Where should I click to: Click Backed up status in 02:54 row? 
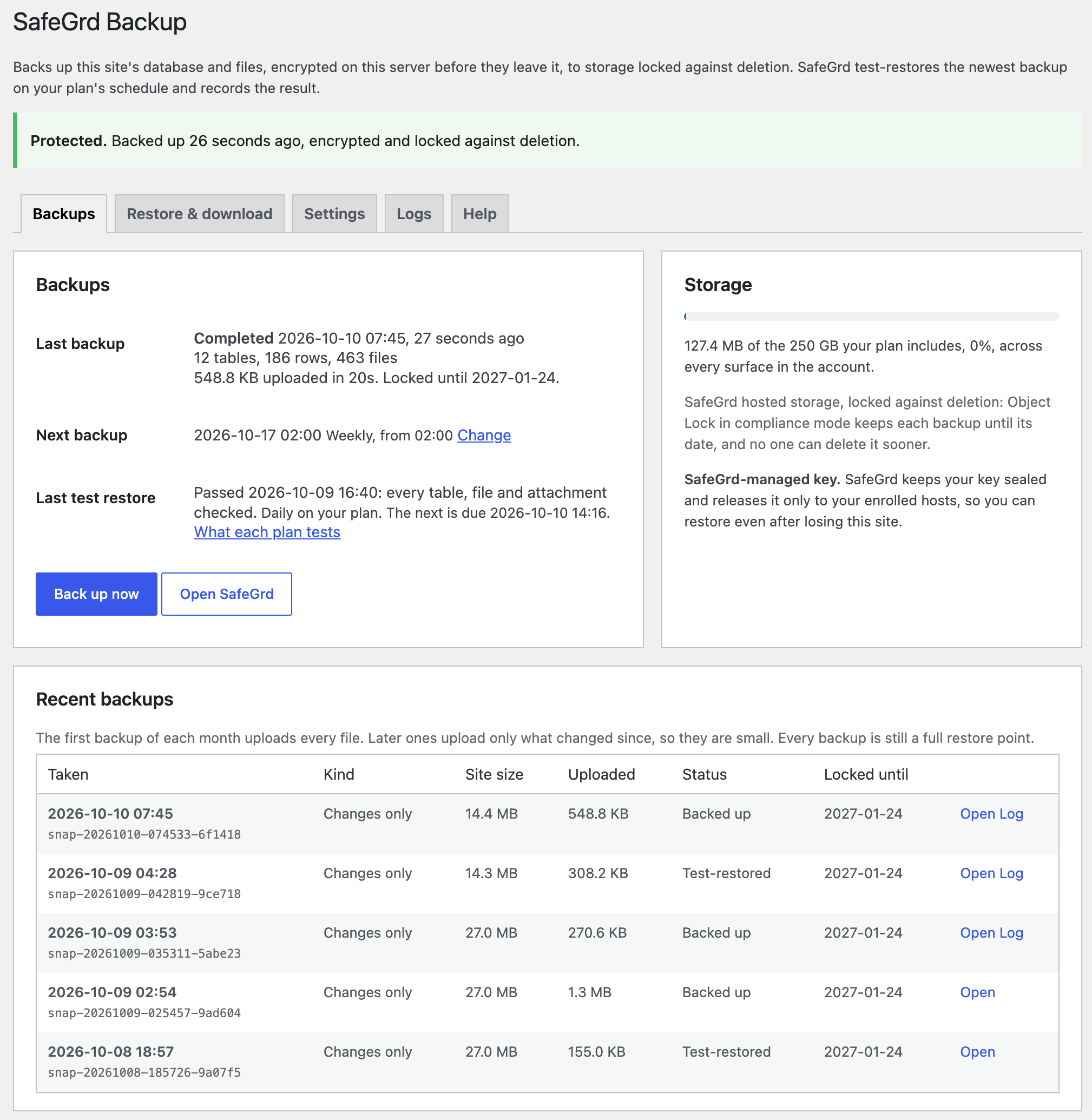716,992
